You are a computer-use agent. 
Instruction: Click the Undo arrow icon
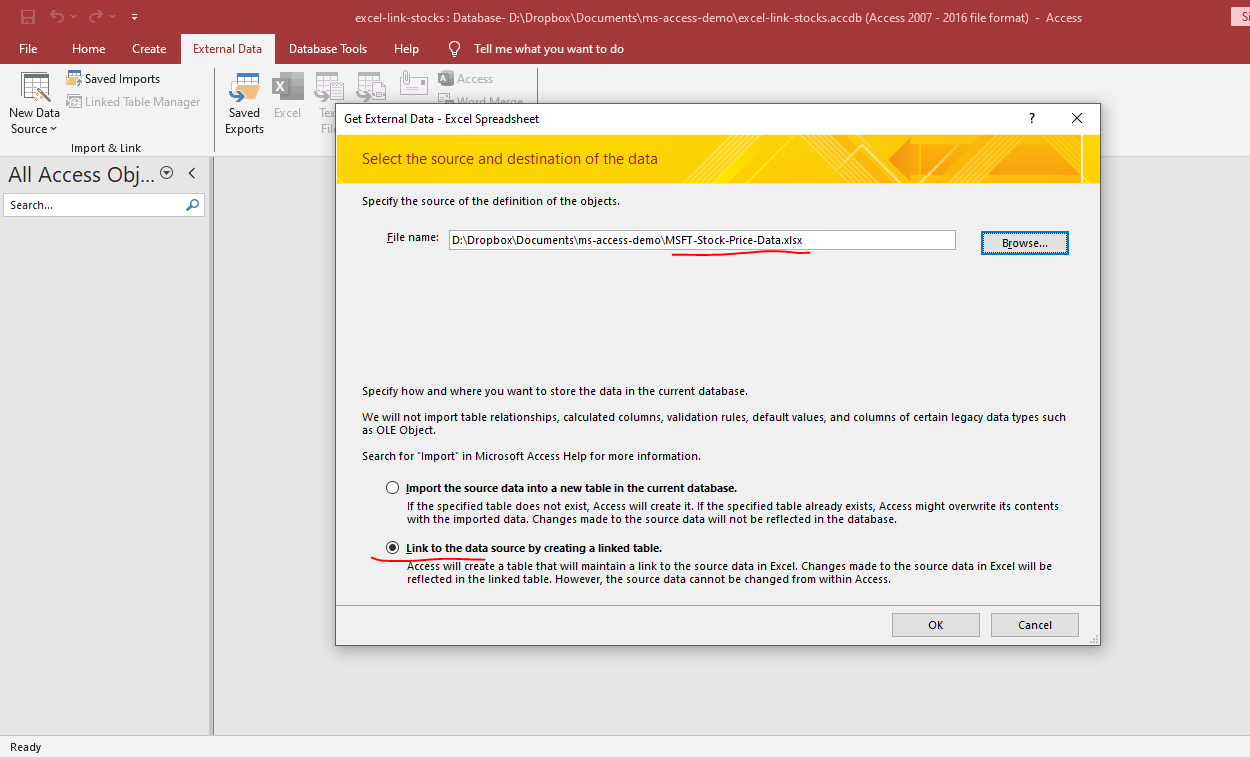[57, 17]
